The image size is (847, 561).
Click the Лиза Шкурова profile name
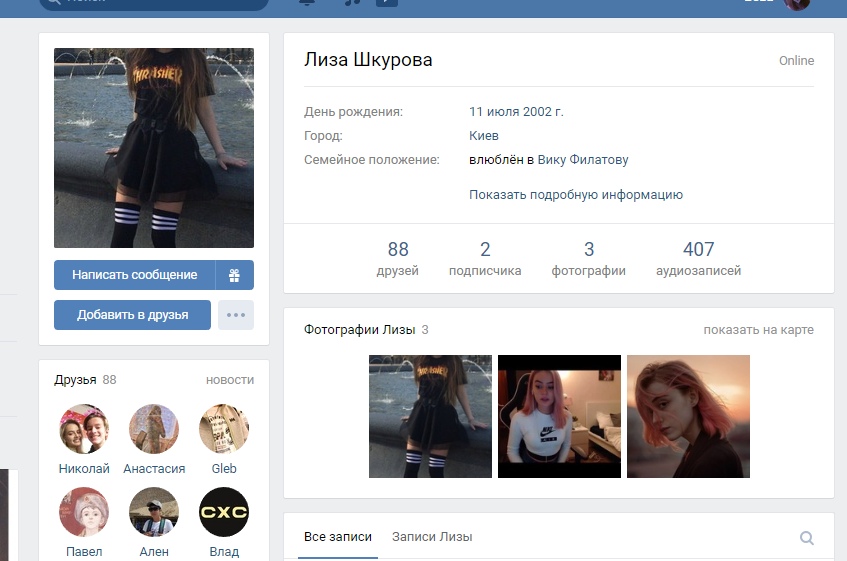pyautogui.click(x=368, y=60)
